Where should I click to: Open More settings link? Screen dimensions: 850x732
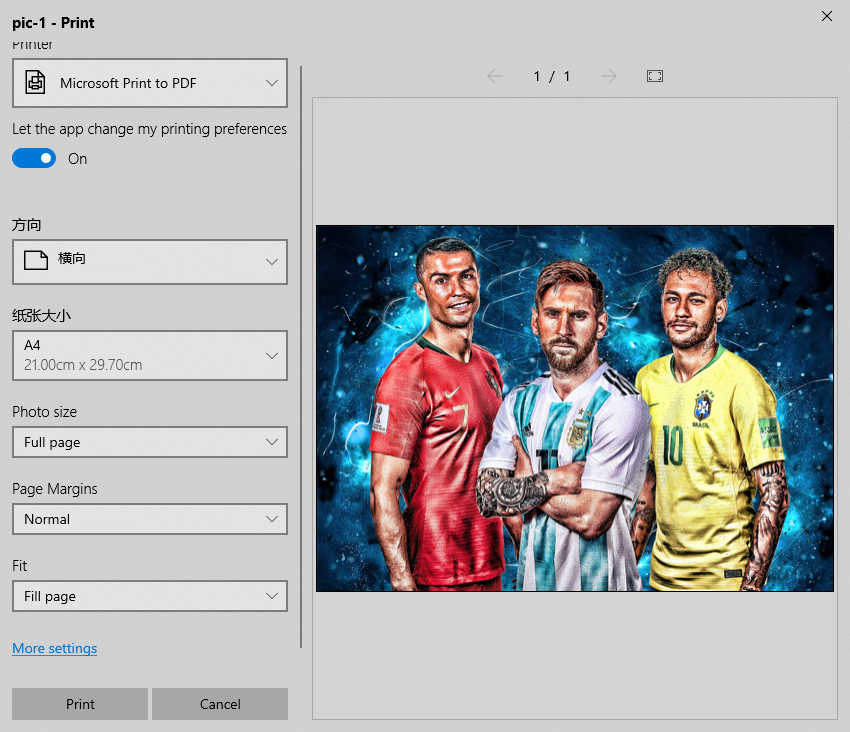pos(55,648)
